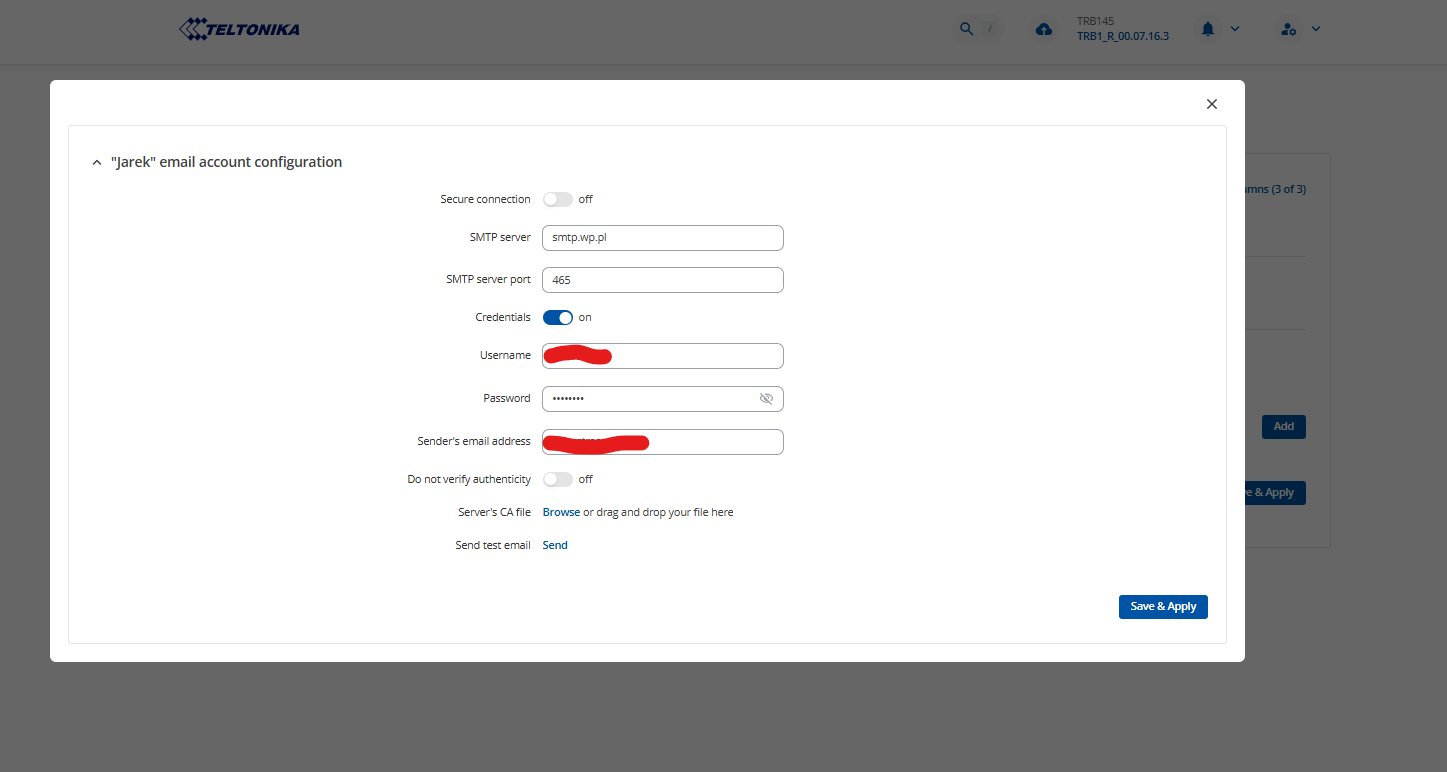The height and width of the screenshot is (772, 1447).
Task: Close the email configuration dialog
Action: 1212,104
